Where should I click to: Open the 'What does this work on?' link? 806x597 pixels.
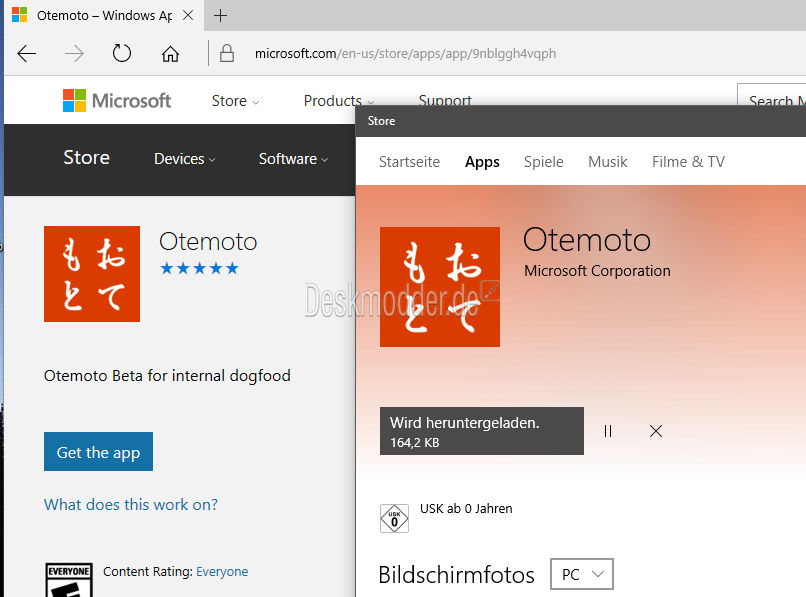point(131,504)
